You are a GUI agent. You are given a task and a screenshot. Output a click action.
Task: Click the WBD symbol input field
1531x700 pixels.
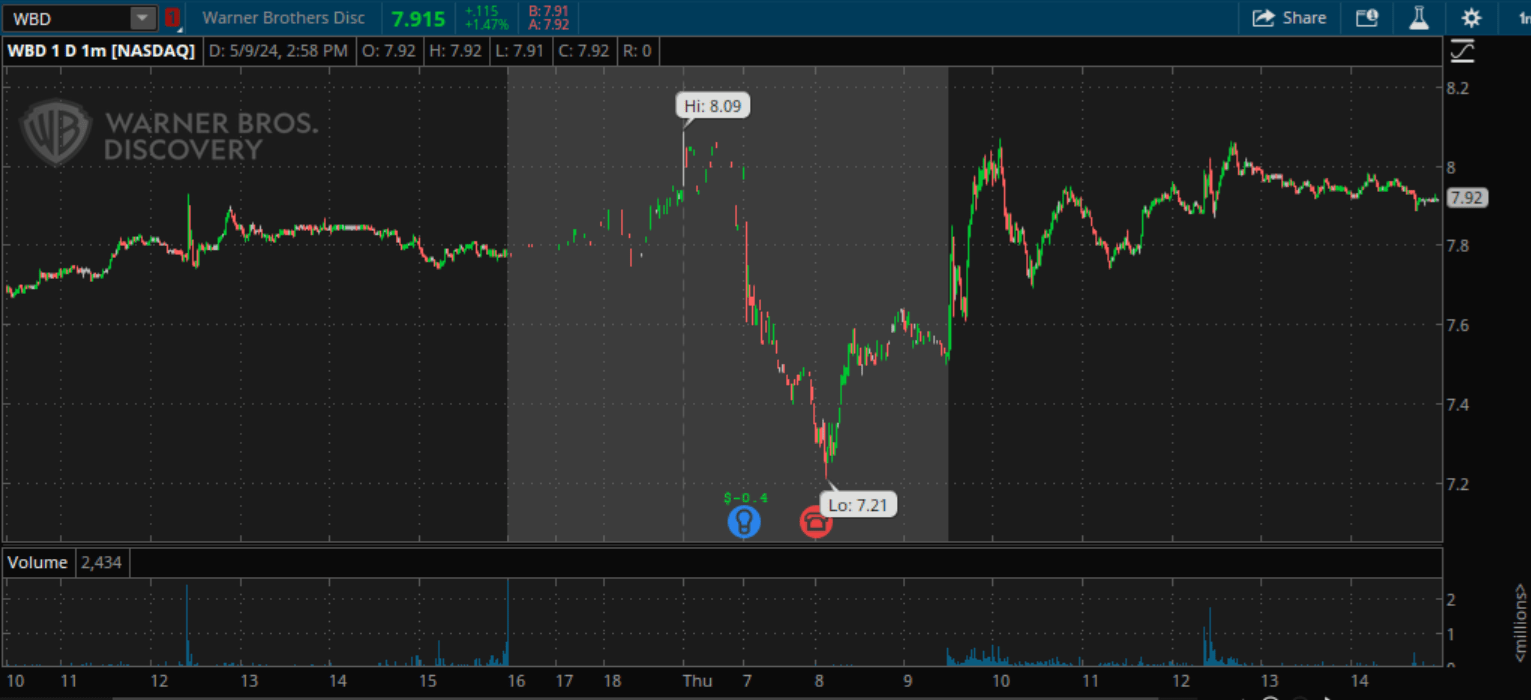(66, 18)
